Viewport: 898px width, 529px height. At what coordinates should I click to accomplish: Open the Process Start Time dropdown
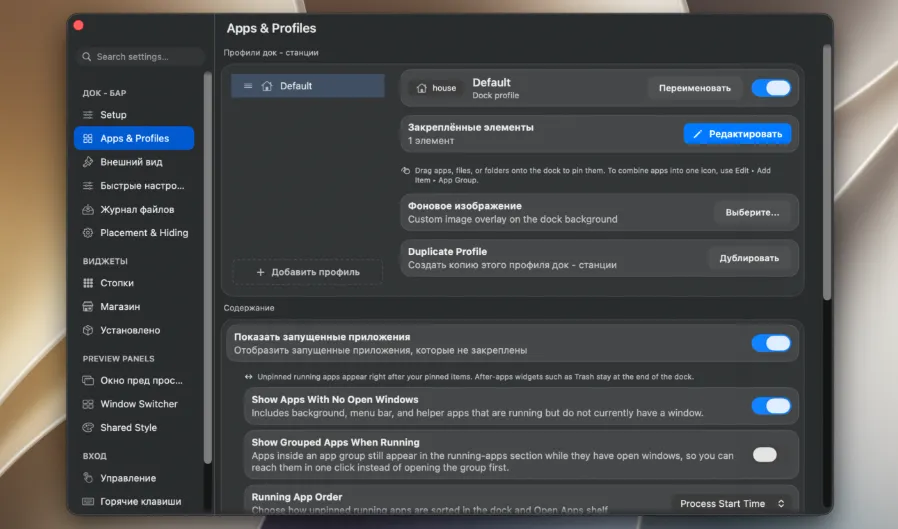pyautogui.click(x=731, y=504)
